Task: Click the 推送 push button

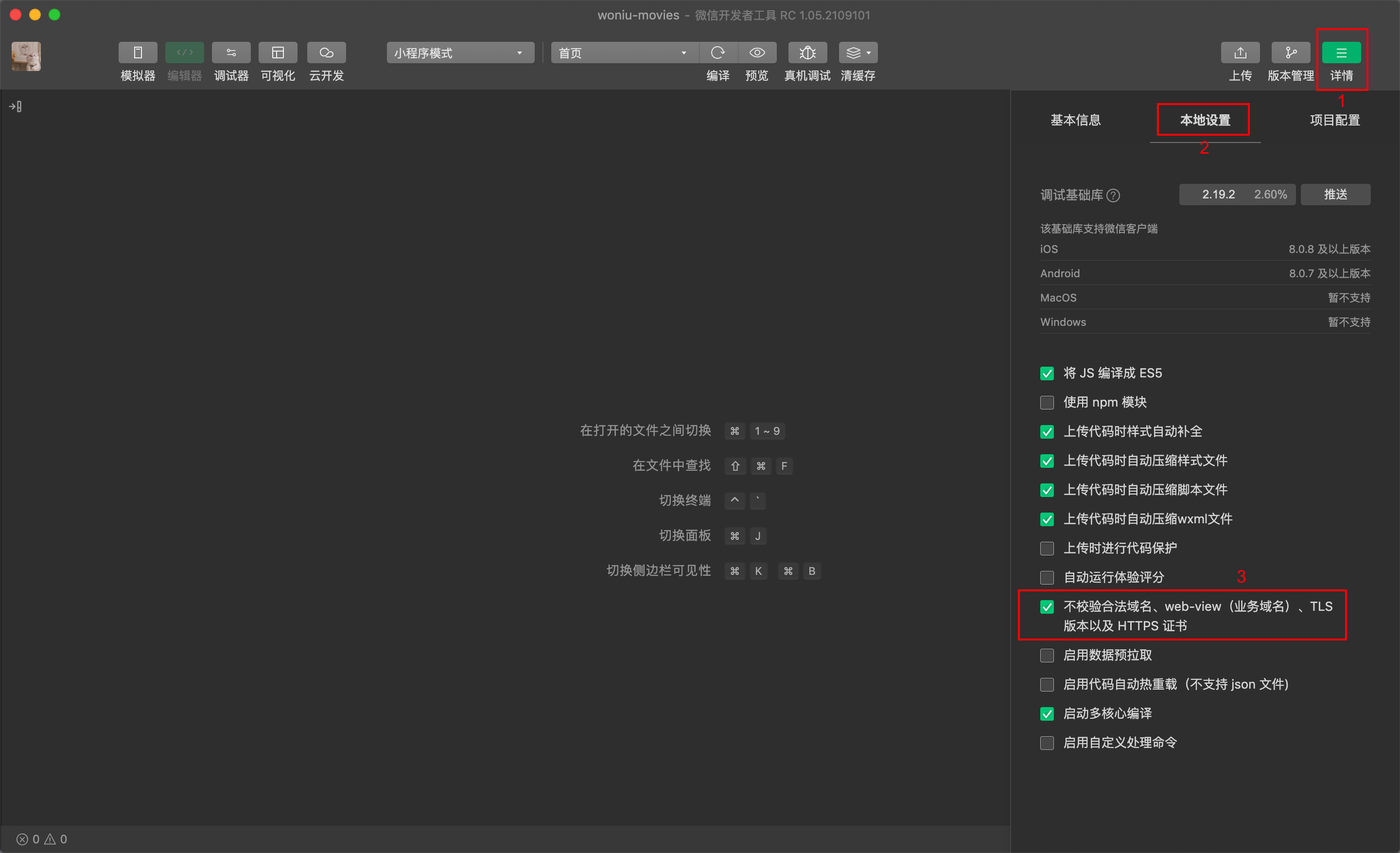Action: pyautogui.click(x=1335, y=195)
